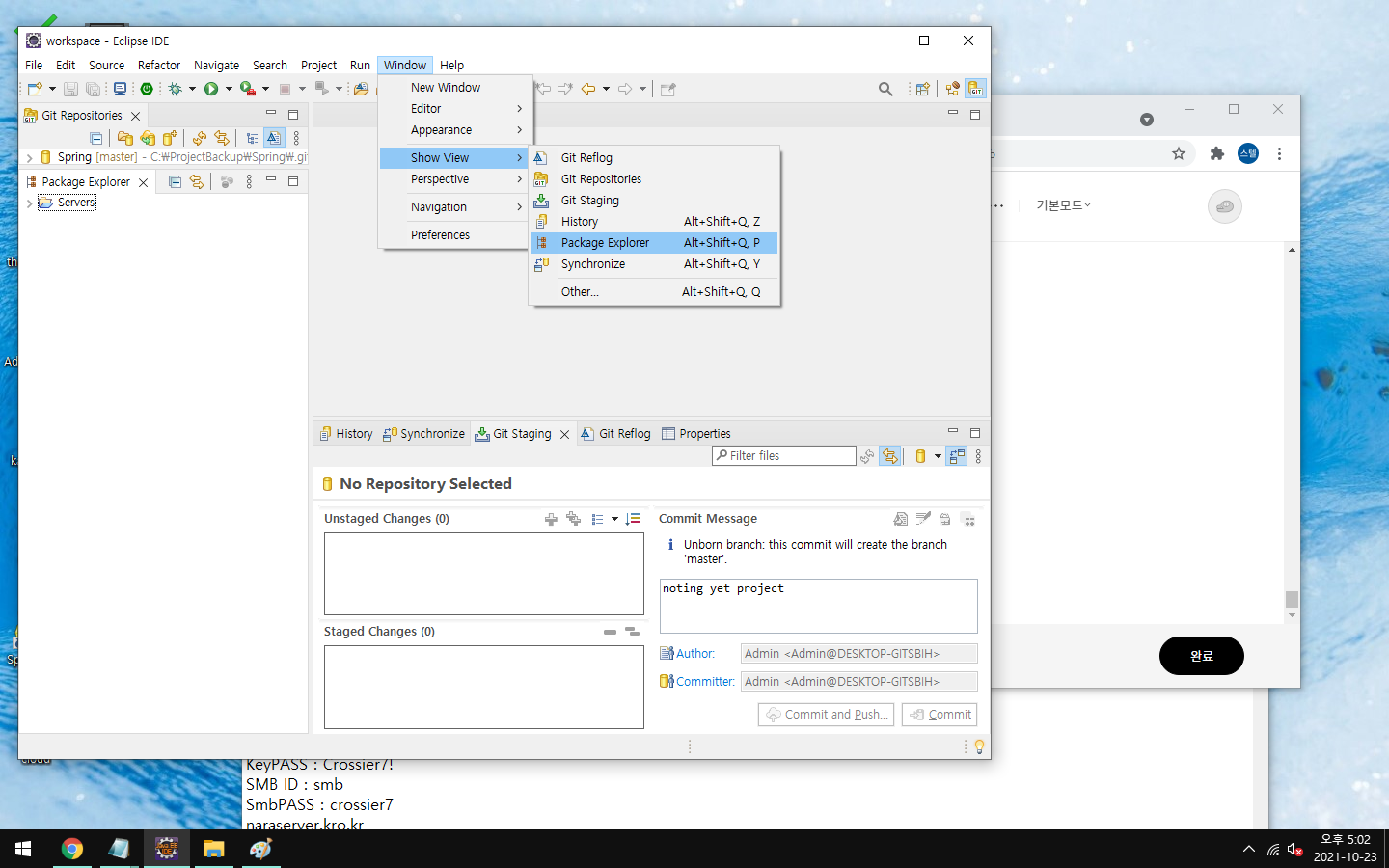Screen dimensions: 1389x868
Task: Open the Refactor menu
Action: [x=159, y=66]
